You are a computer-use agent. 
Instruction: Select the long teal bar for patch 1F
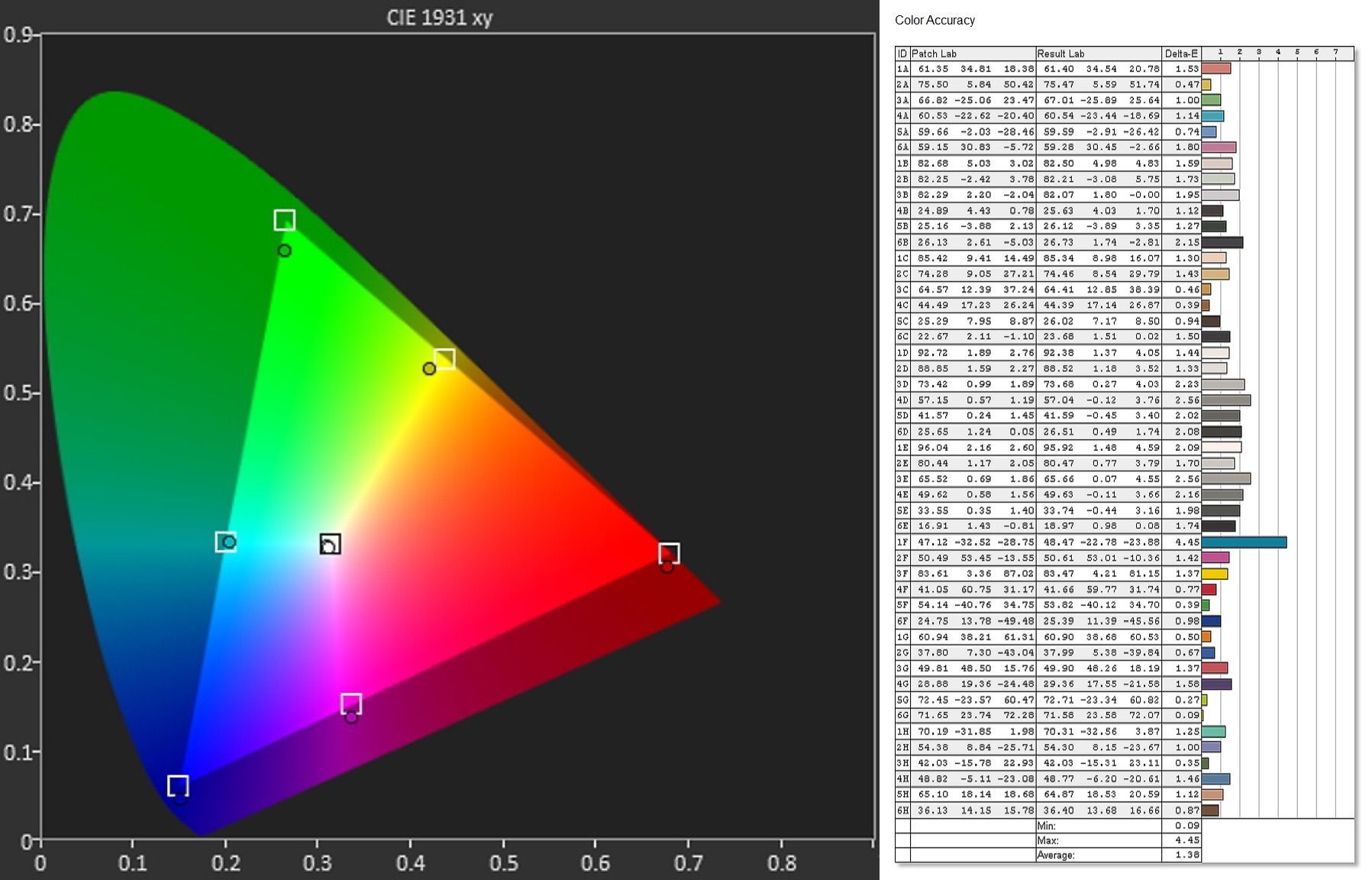pos(1244,542)
